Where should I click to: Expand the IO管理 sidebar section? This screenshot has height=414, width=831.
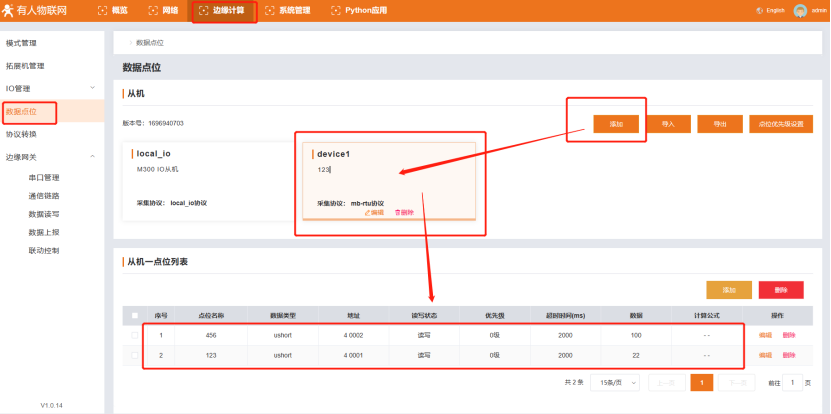tap(92, 88)
